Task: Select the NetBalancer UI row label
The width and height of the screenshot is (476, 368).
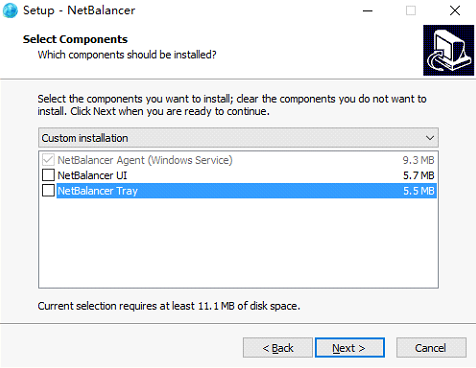Action: (x=92, y=175)
